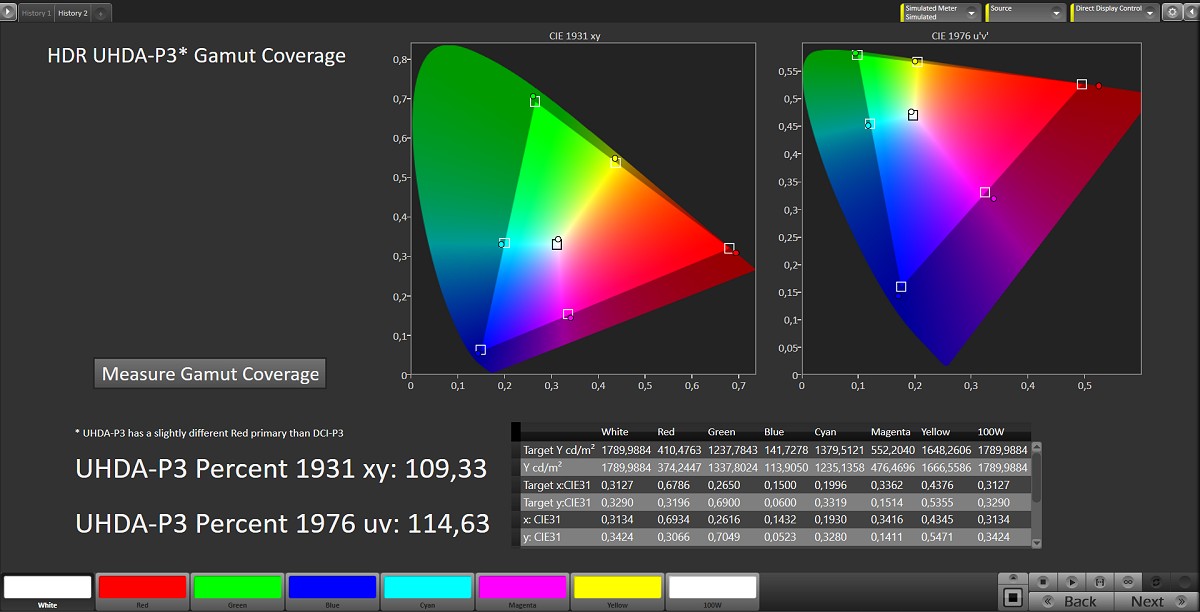Click the small stop icon
Viewport: 1200px width, 612px height.
1042,580
